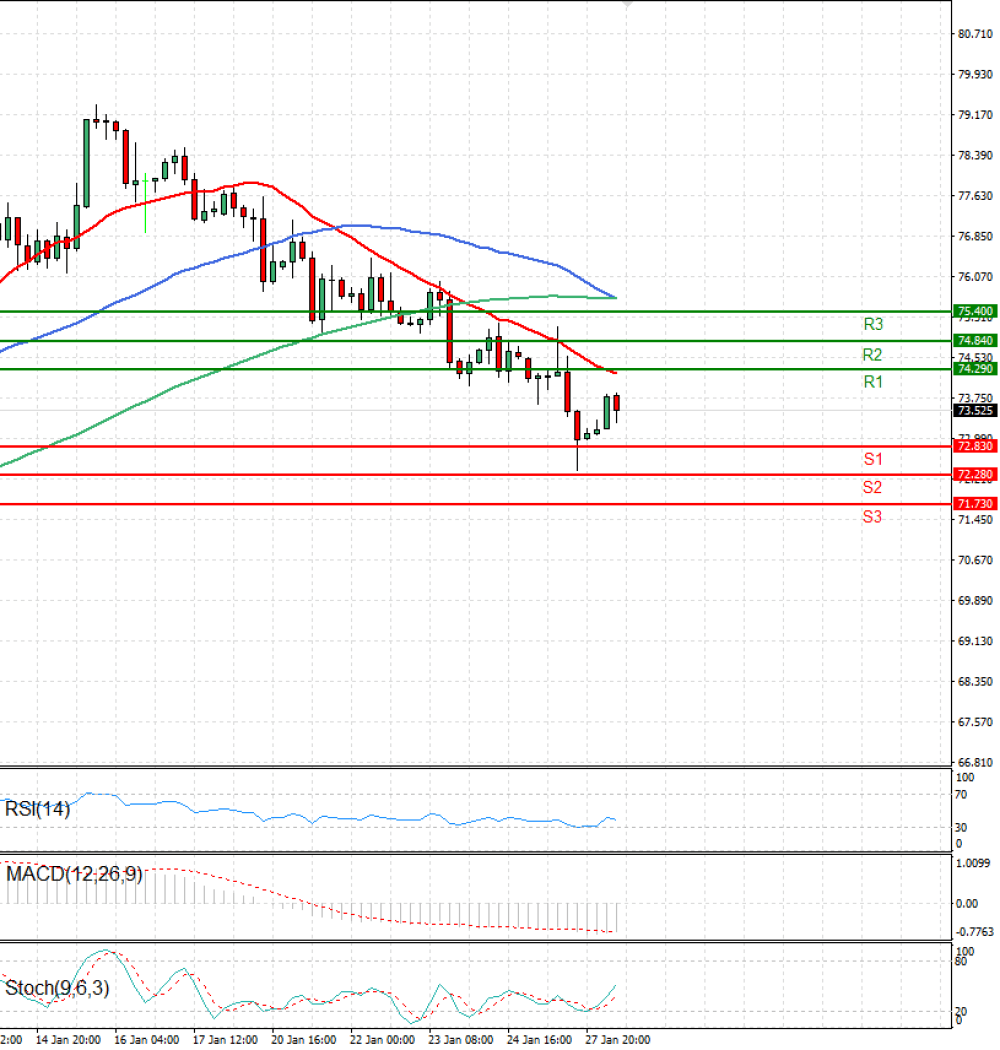Select the 74.290 green price tag

(x=975, y=369)
